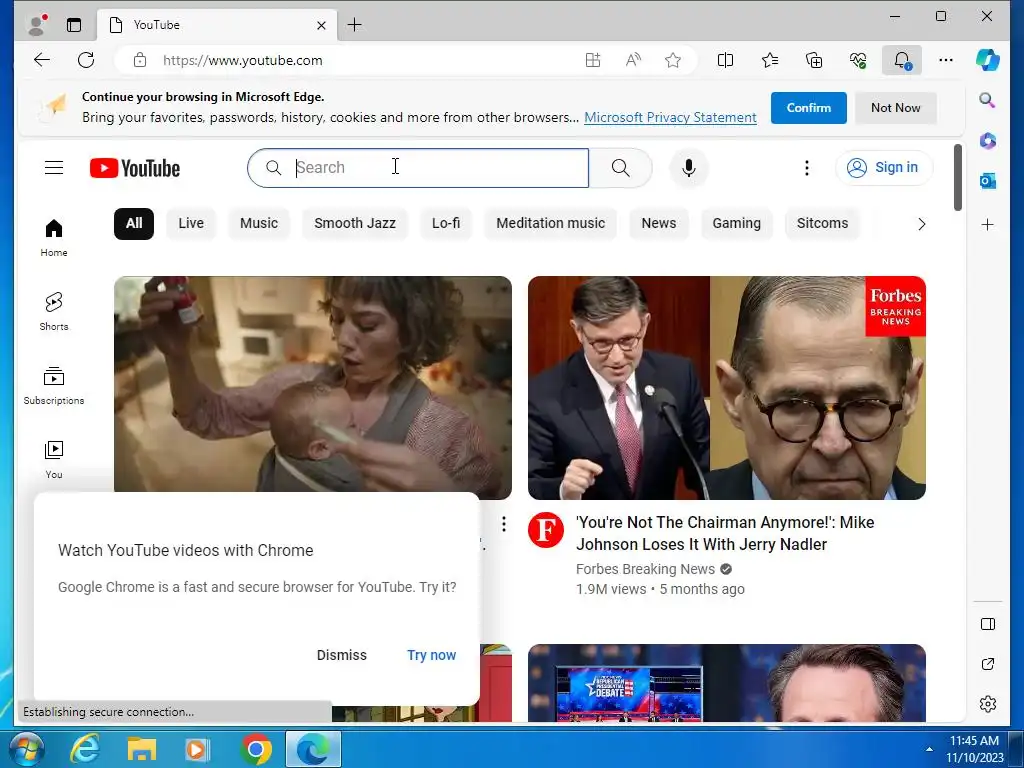Open the baby video thumbnail
Screen dimensions: 1024x768
[x=313, y=384]
